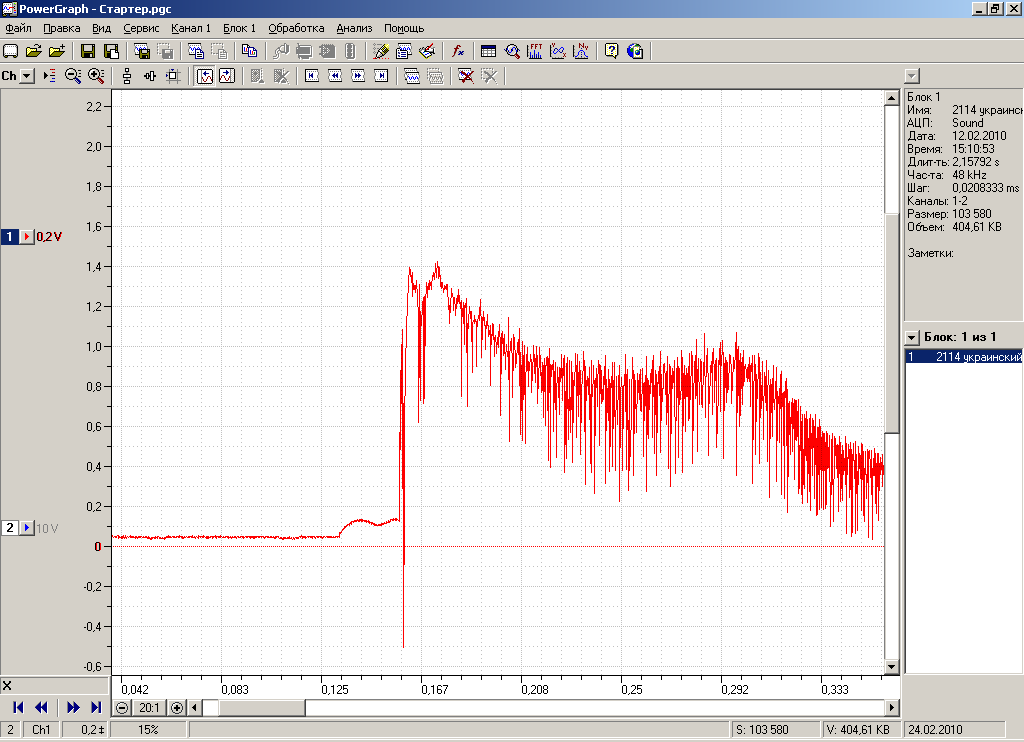1024x742 pixels.
Task: Open the Обработка menu
Action: pyautogui.click(x=296, y=28)
